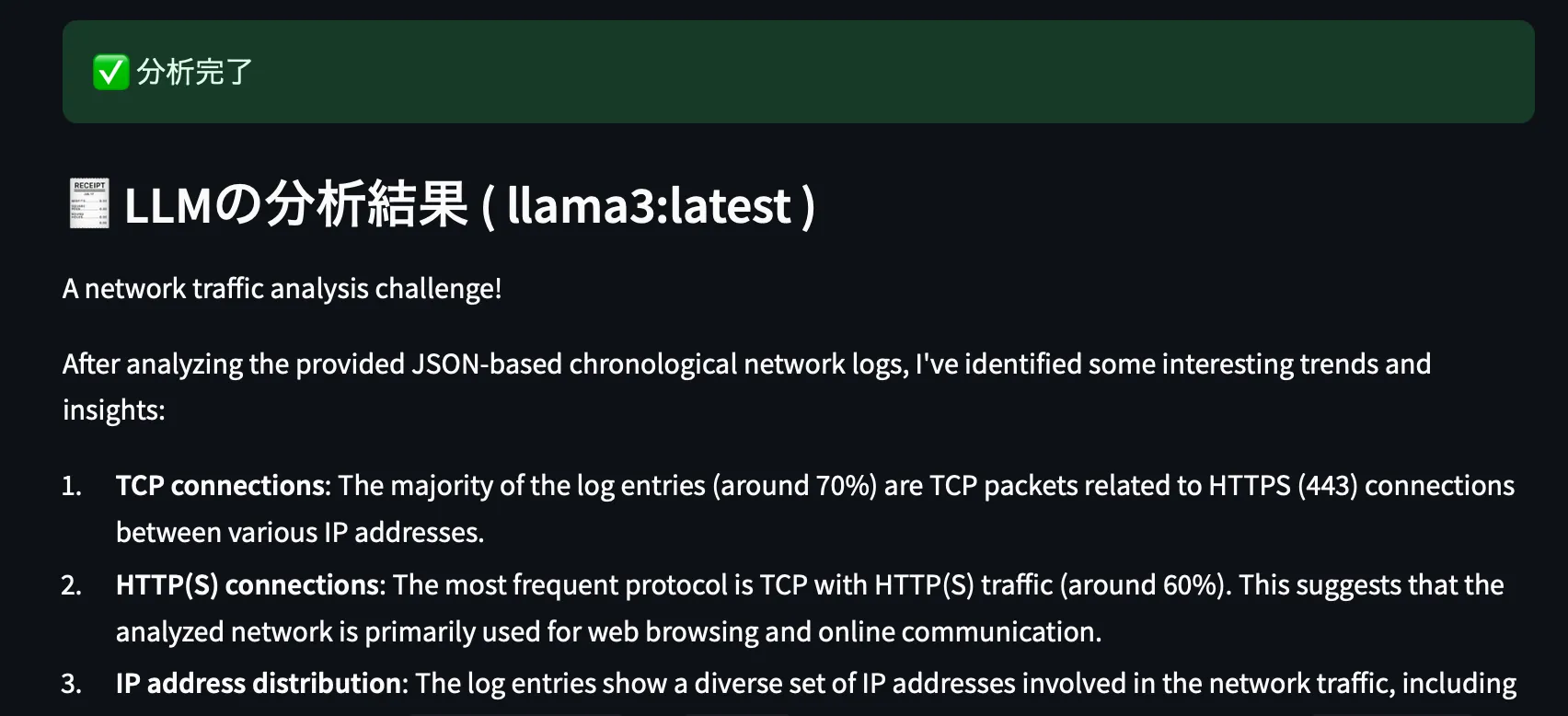Click the words "JSON-based" in the paragraph
The width and height of the screenshot is (1568, 716).
[x=486, y=364]
